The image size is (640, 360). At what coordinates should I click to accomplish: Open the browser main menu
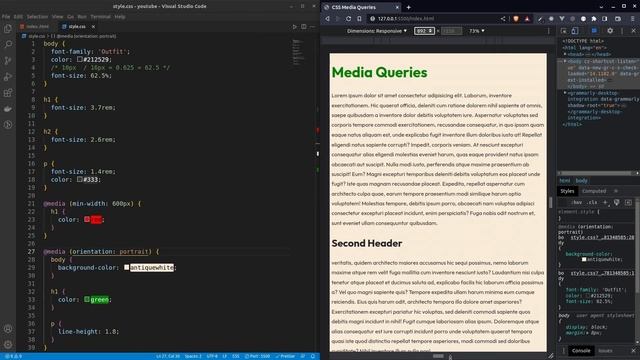tap(633, 19)
